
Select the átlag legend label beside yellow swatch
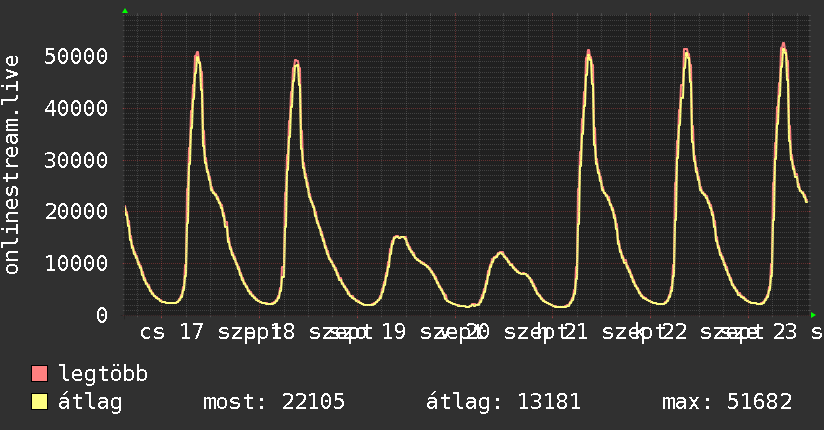click(90, 402)
